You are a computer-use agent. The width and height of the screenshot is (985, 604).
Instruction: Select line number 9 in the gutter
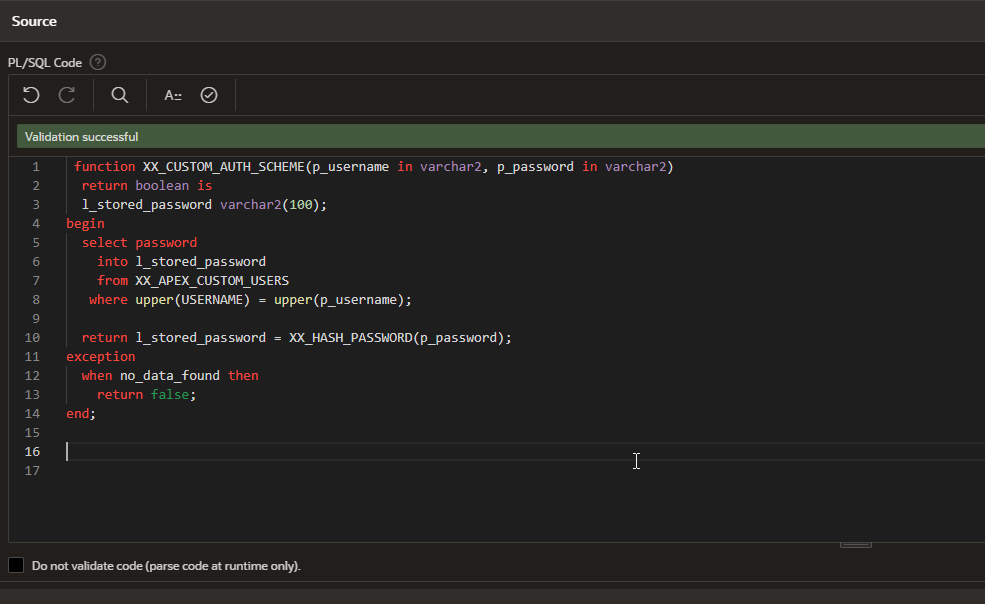click(x=36, y=319)
